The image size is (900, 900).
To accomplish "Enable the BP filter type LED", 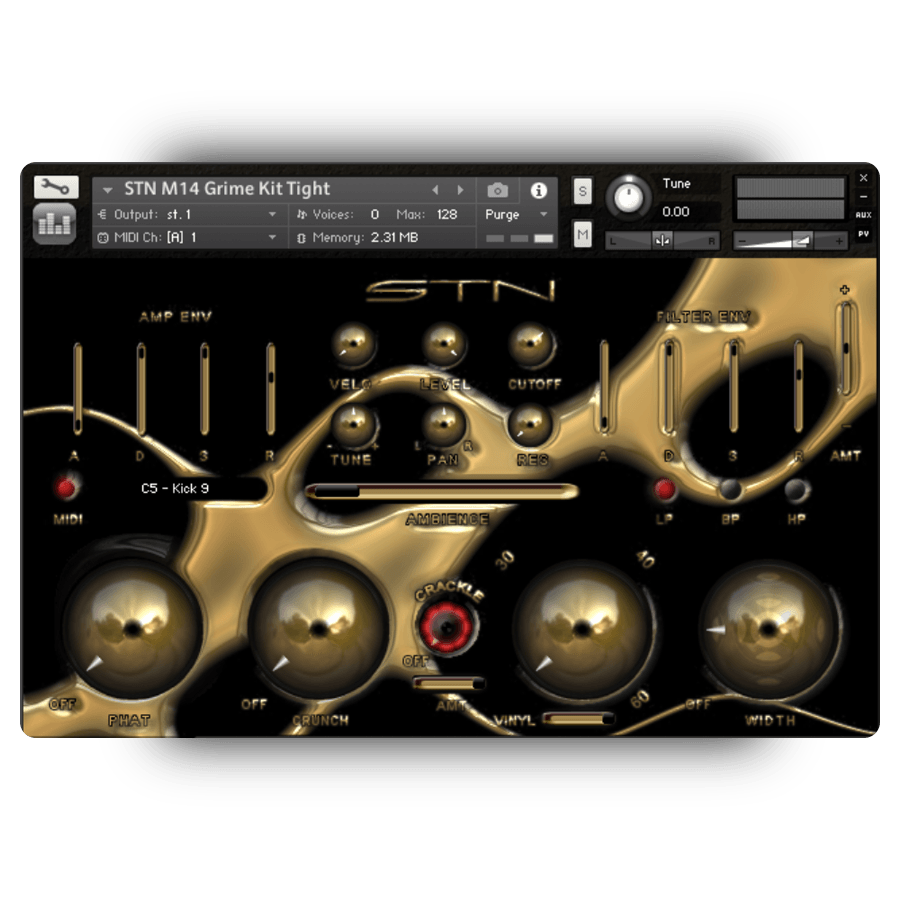I will click(x=730, y=489).
